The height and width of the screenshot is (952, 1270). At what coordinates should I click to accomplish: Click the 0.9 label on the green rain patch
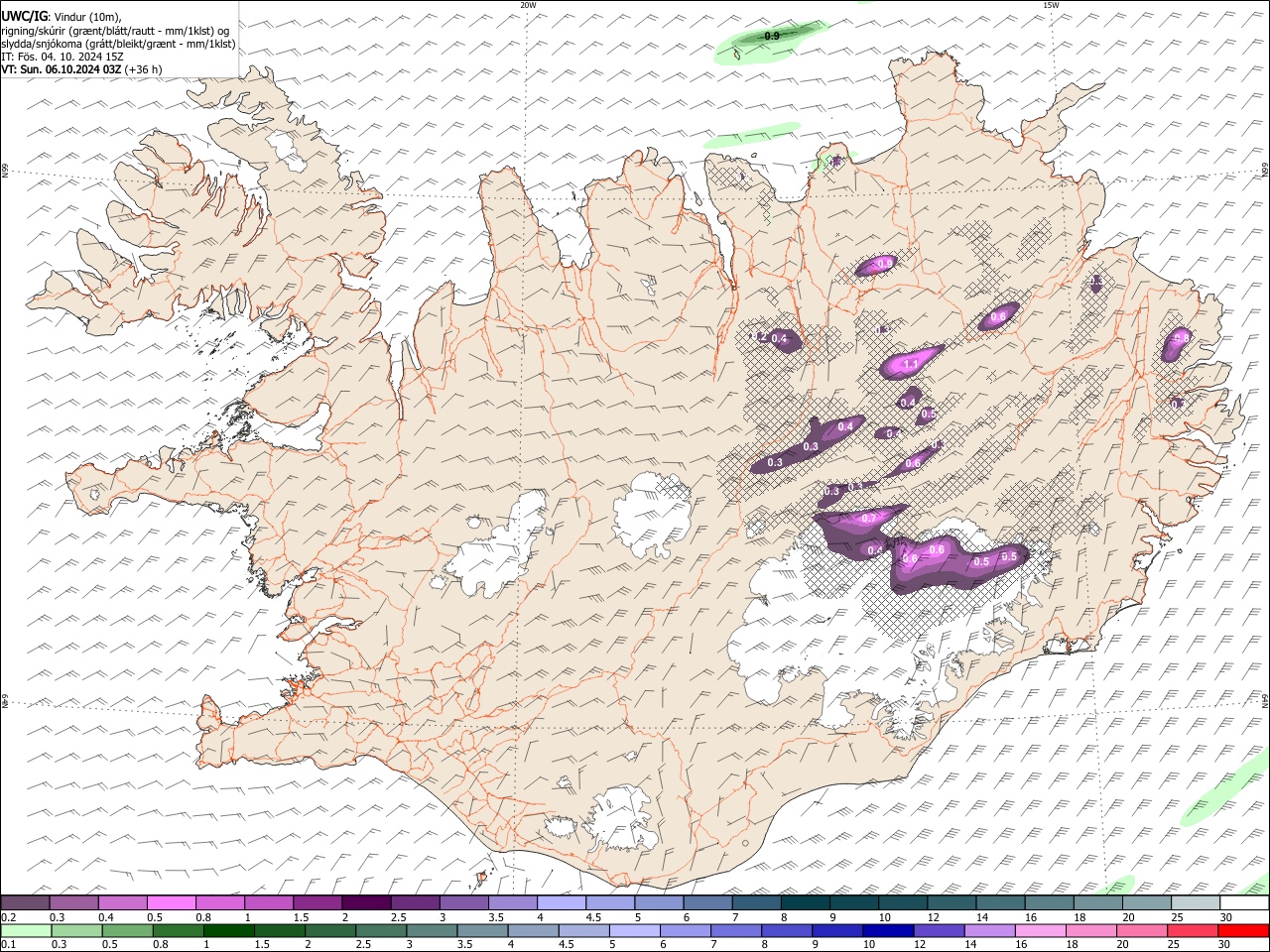(x=772, y=36)
